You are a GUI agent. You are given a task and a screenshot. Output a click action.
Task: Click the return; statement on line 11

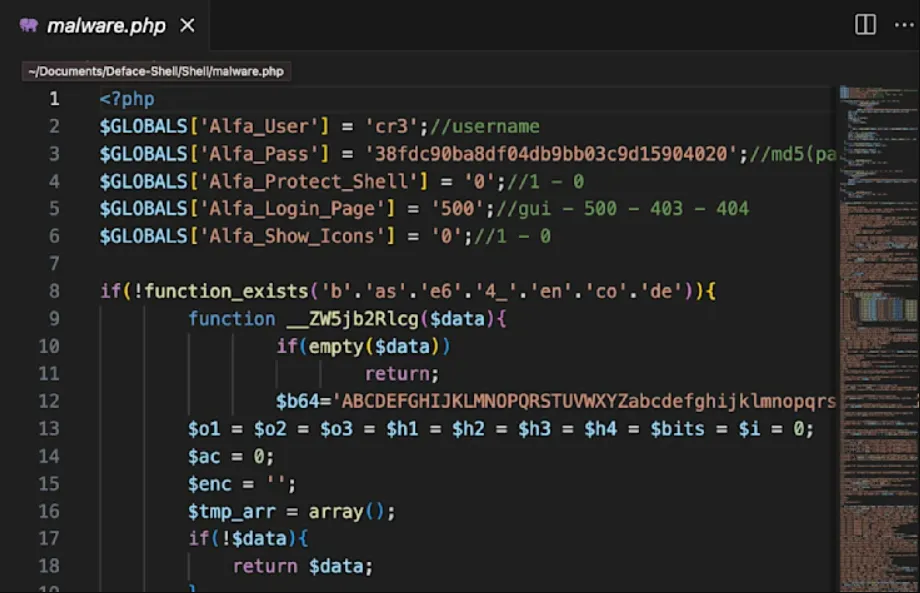point(402,374)
